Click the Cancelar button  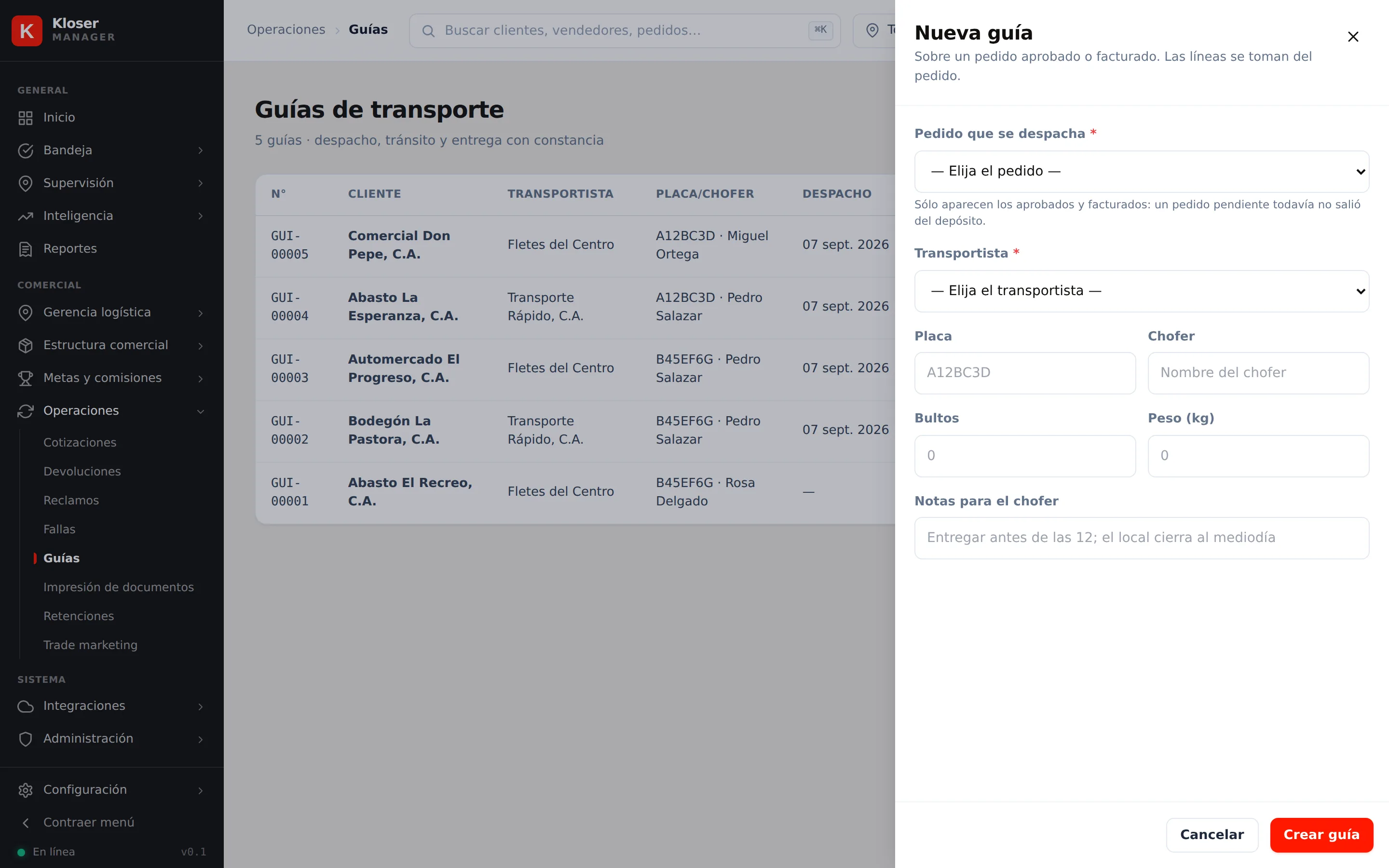tap(1212, 835)
